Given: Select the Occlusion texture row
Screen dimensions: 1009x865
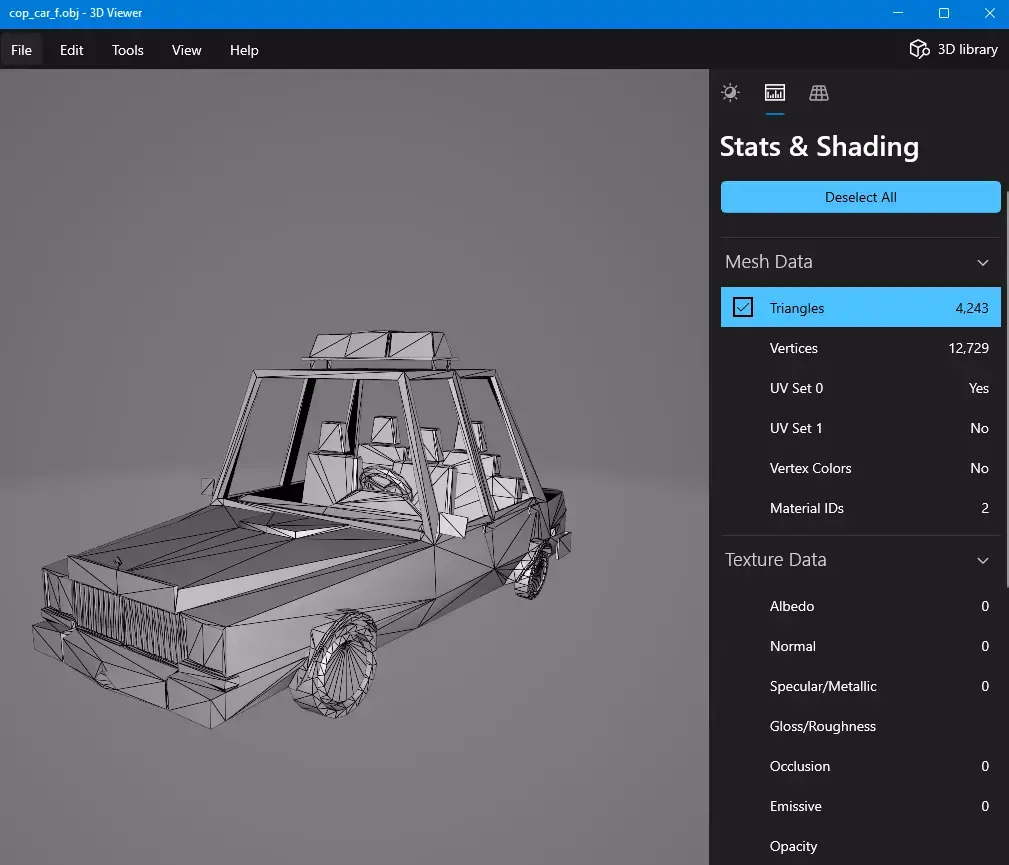Looking at the screenshot, I should pos(860,766).
